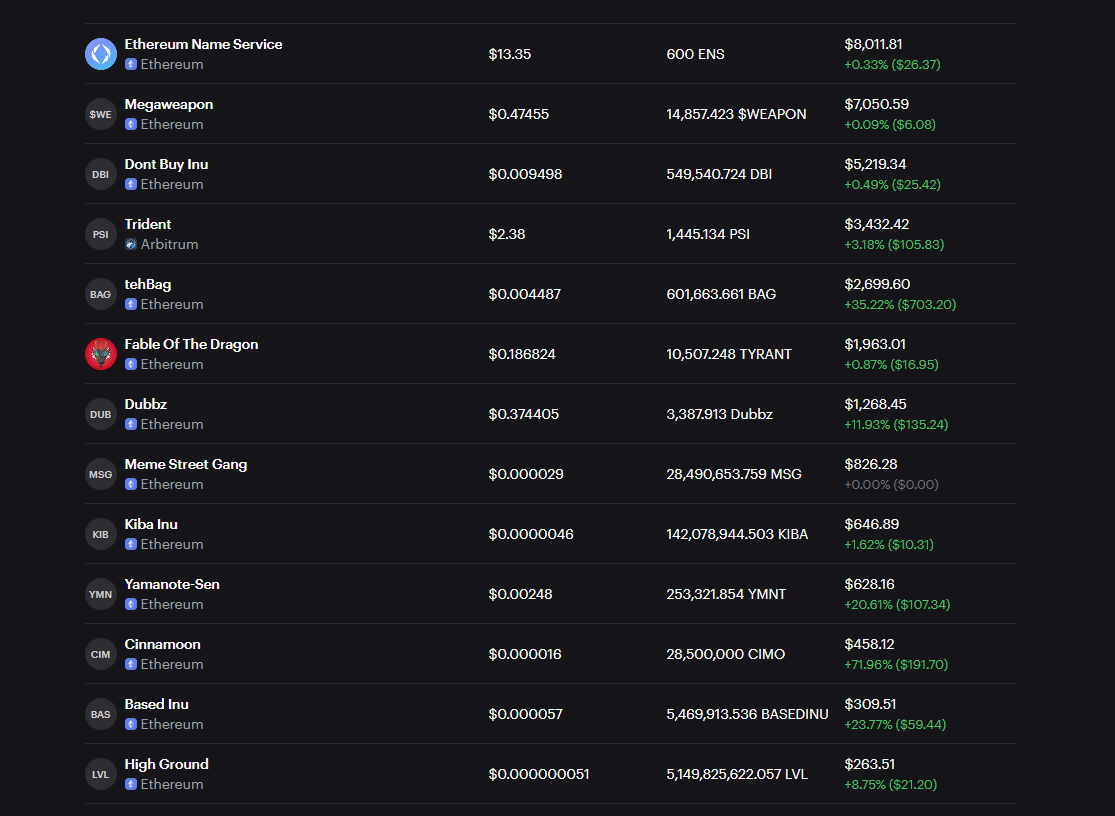This screenshot has height=816, width=1115.
Task: Click the Fable Of The Dragon logo
Action: (101, 354)
